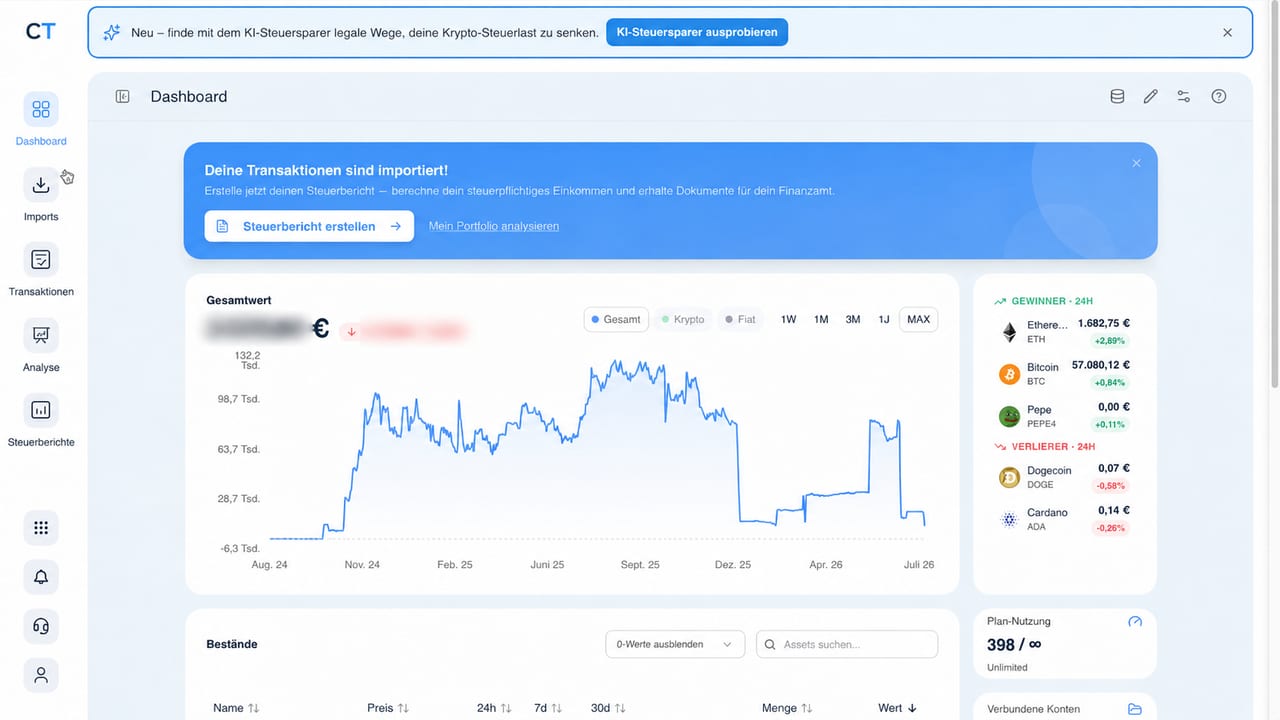The height and width of the screenshot is (720, 1280).
Task: Select the 3M time range
Action: click(853, 320)
